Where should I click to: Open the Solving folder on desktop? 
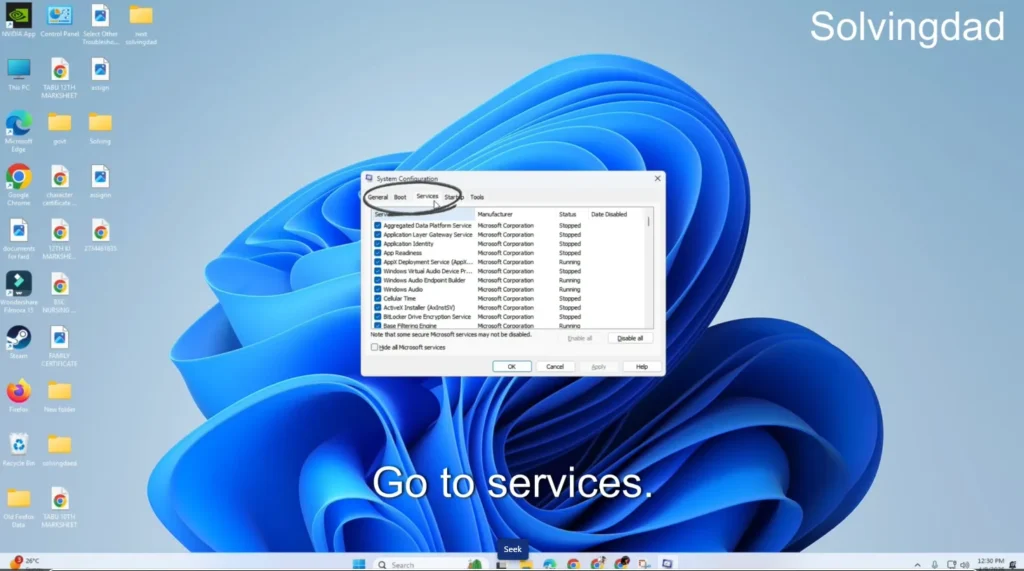click(x=100, y=128)
